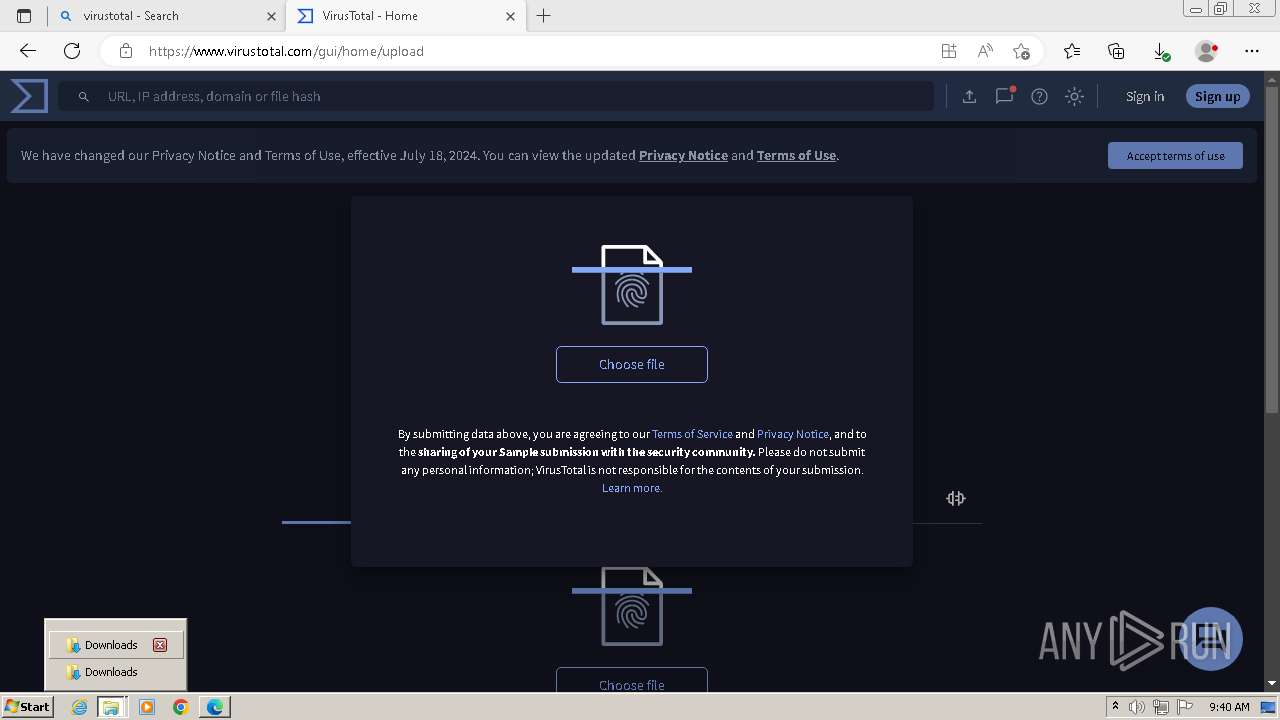The image size is (1280, 720).
Task: Click the browser profile avatar
Action: (1206, 51)
